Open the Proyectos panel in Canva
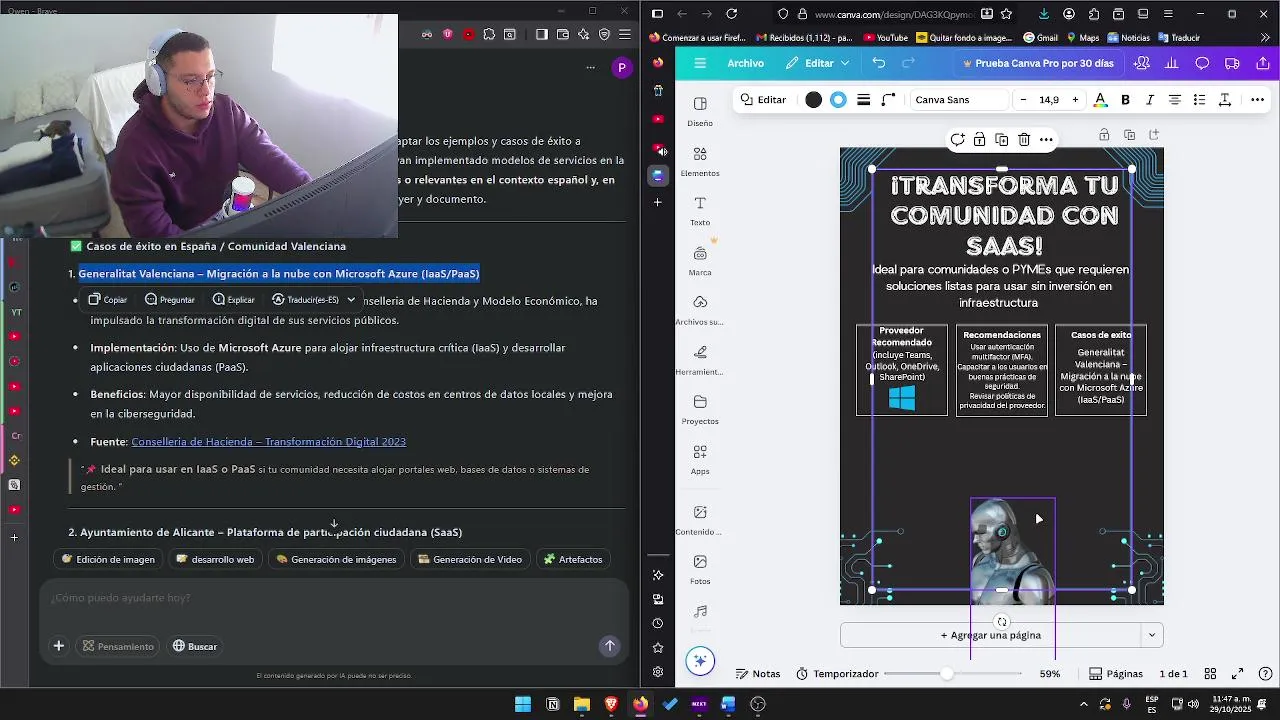Screen dimensions: 1280x720 tap(700, 408)
